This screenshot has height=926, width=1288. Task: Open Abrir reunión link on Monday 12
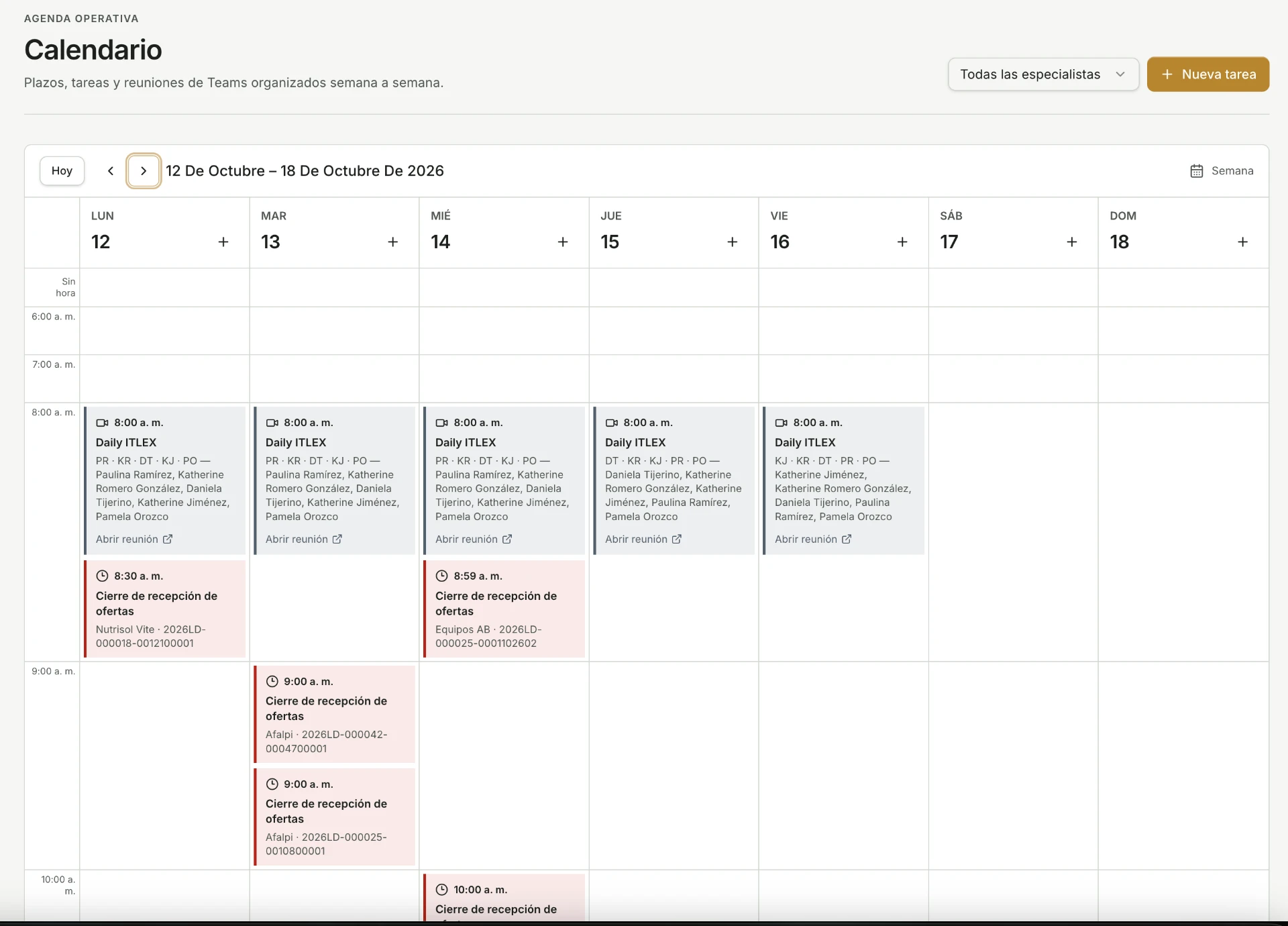coord(134,539)
